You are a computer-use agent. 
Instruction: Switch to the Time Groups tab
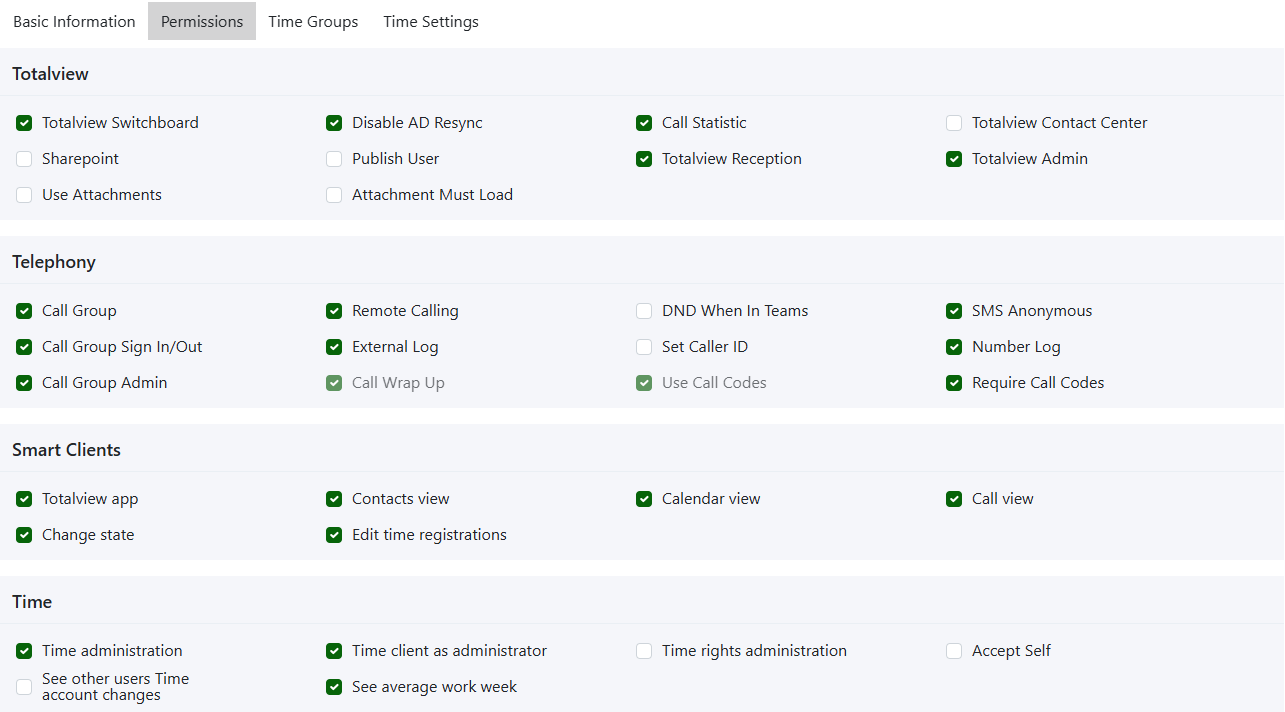click(x=313, y=21)
